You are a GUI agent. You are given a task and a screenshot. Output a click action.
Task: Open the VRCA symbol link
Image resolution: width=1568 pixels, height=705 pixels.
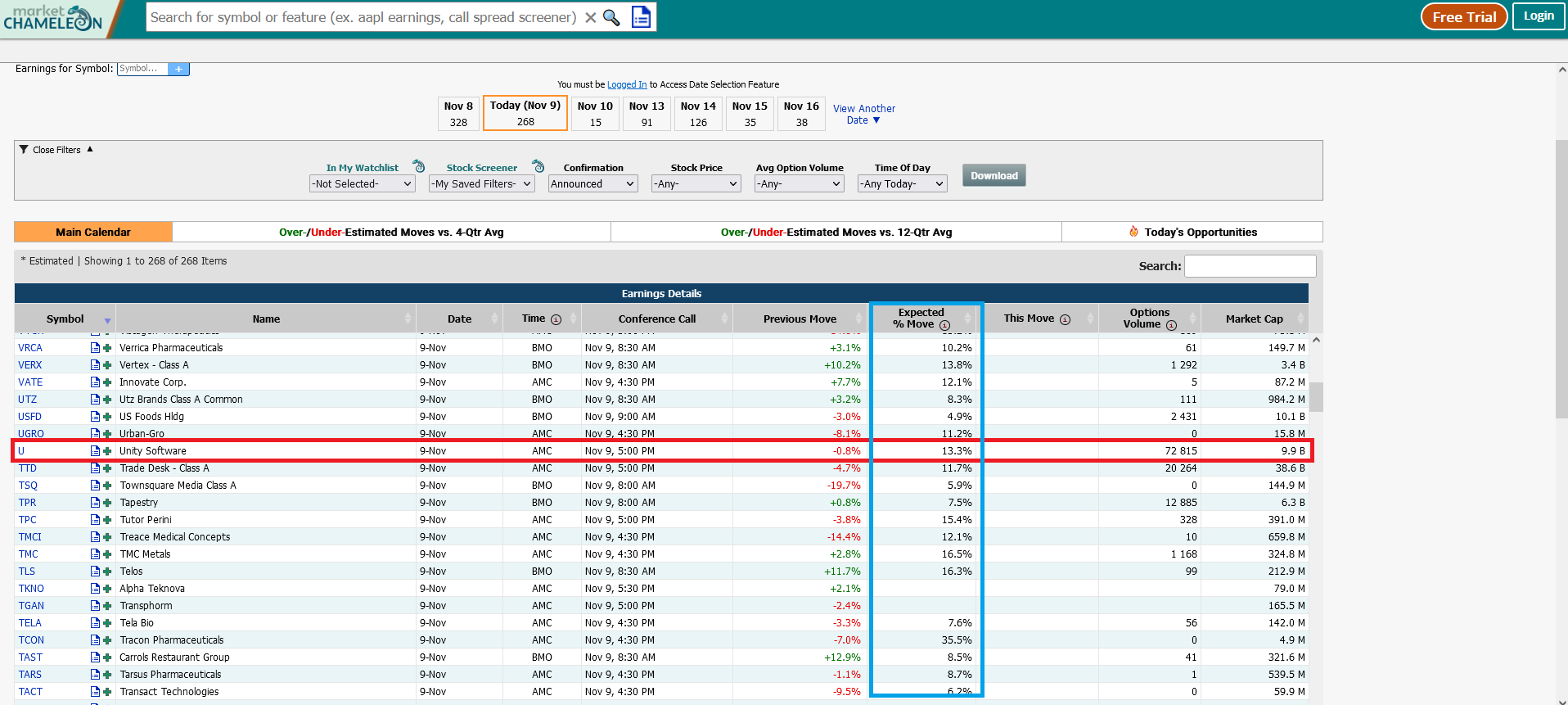(30, 348)
